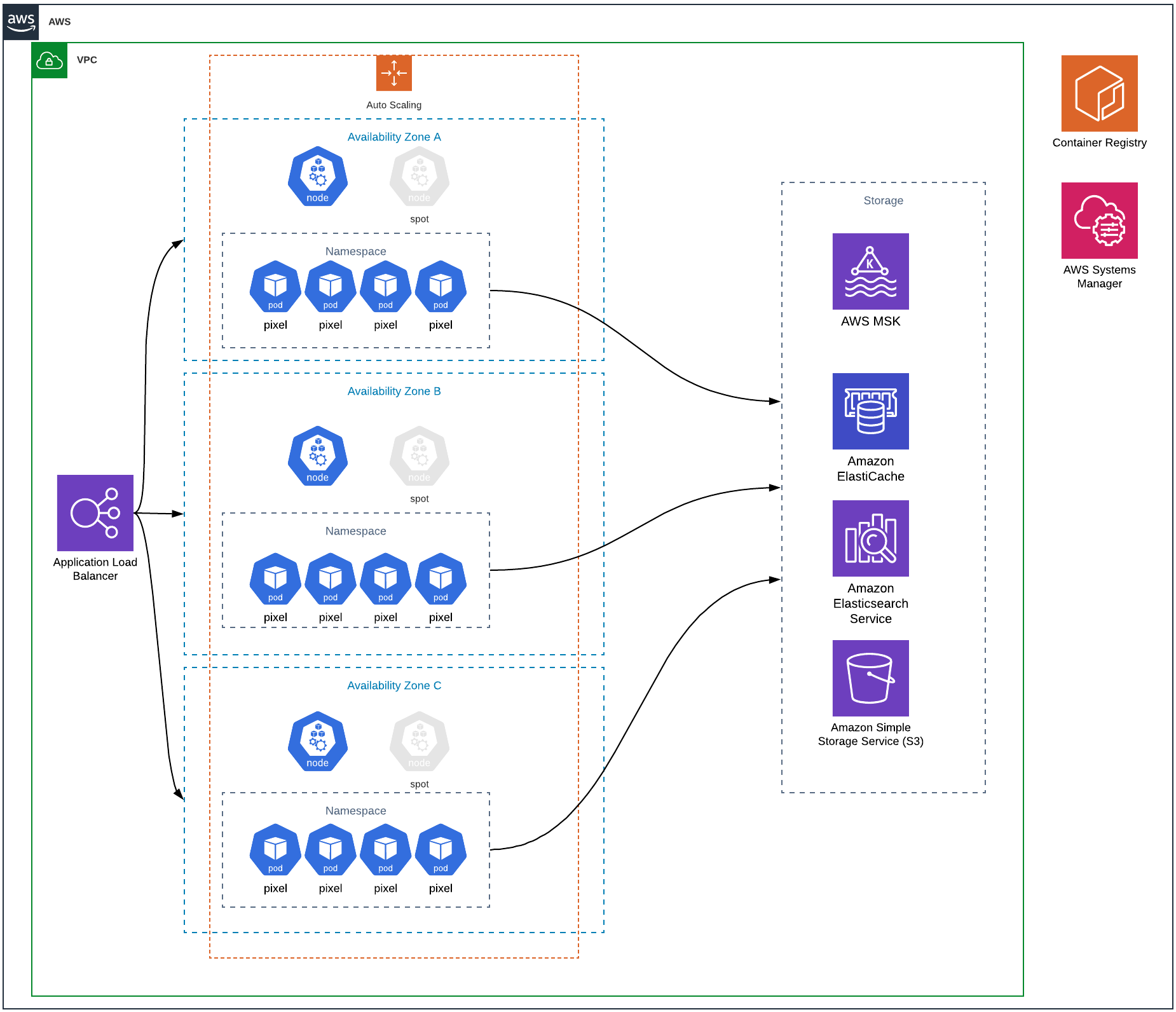Click the spot label in Zone C
The width and height of the screenshot is (1176, 1012).
[420, 784]
